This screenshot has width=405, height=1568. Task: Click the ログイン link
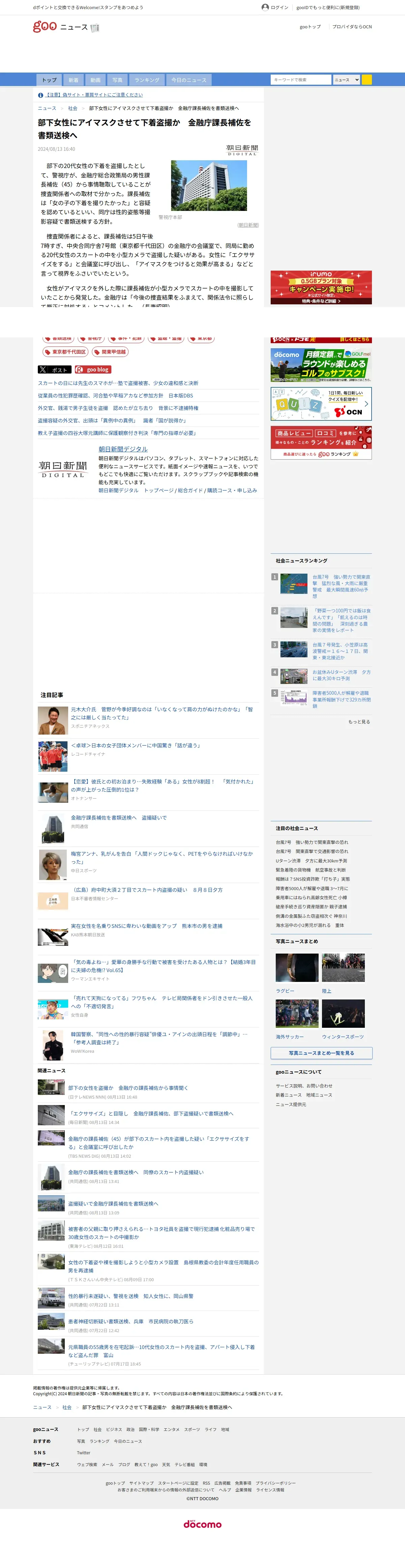click(279, 8)
